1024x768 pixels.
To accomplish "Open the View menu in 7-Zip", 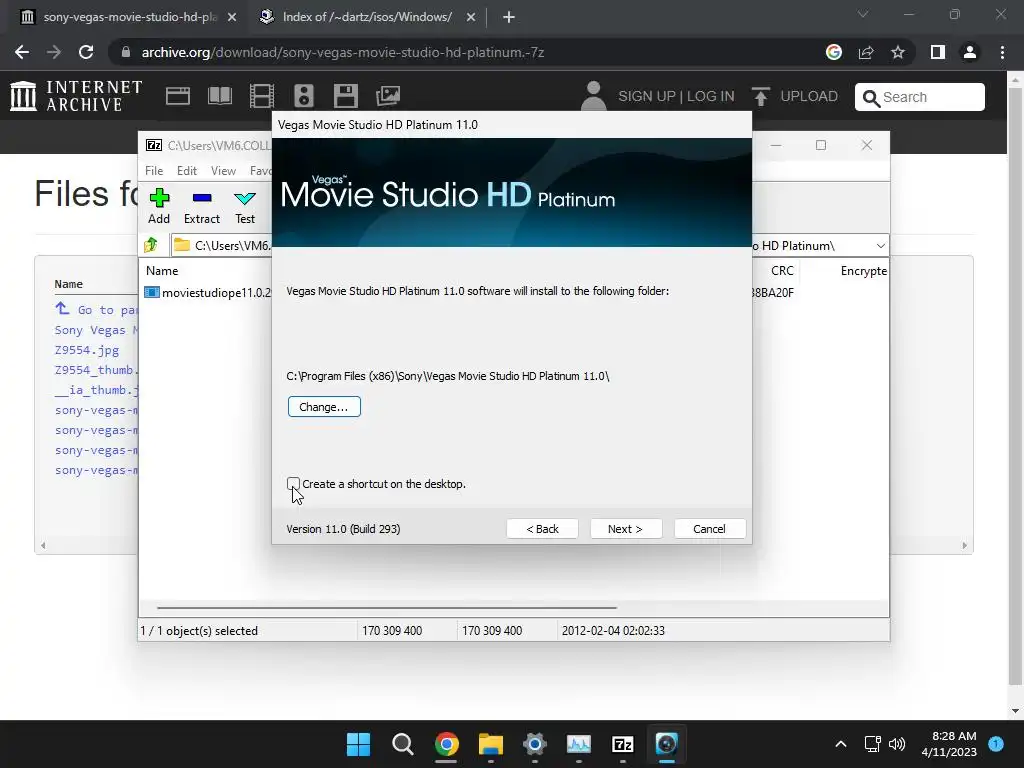I will coord(223,170).
